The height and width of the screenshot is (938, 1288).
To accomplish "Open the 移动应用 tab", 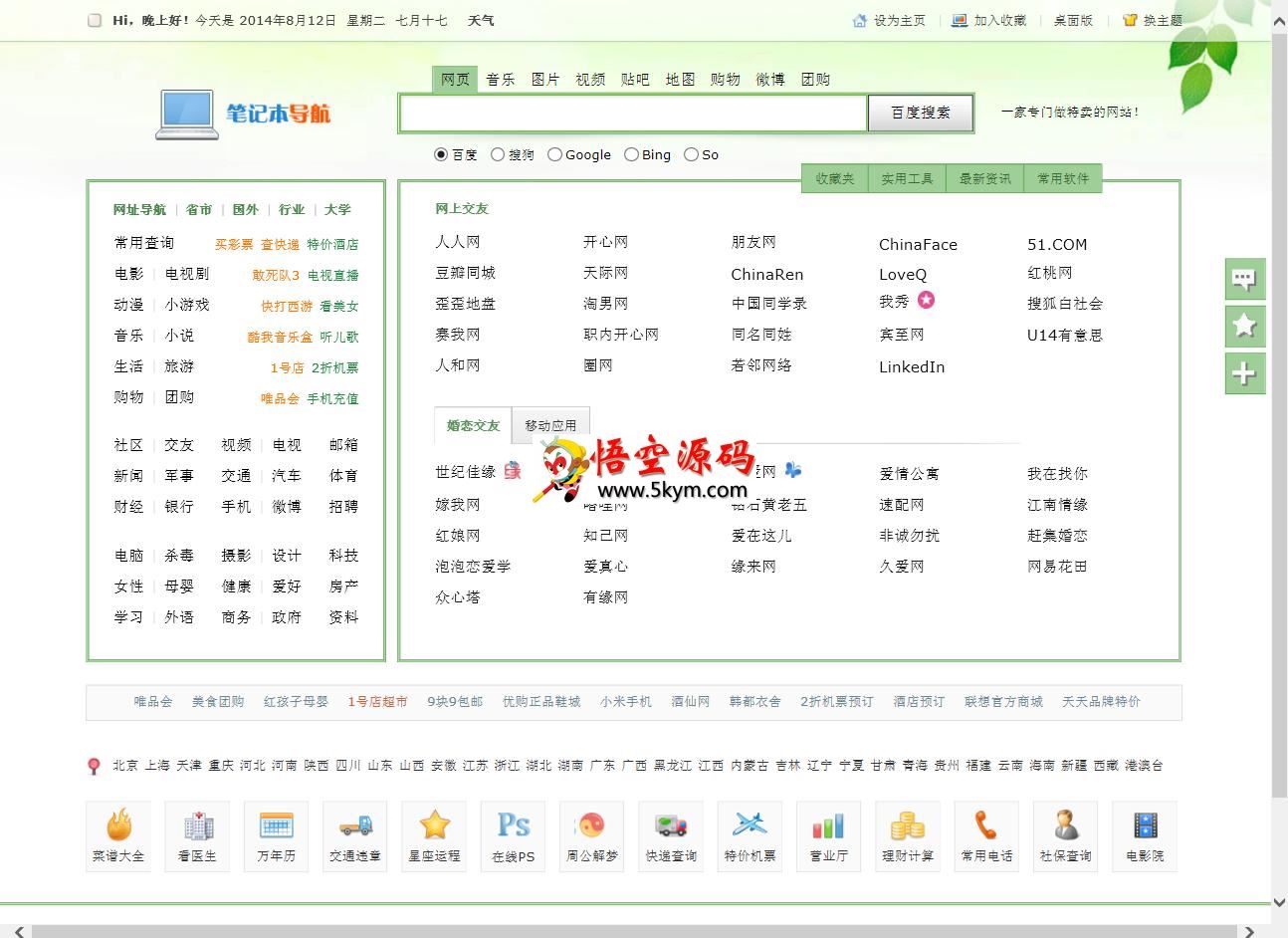I will coord(550,425).
